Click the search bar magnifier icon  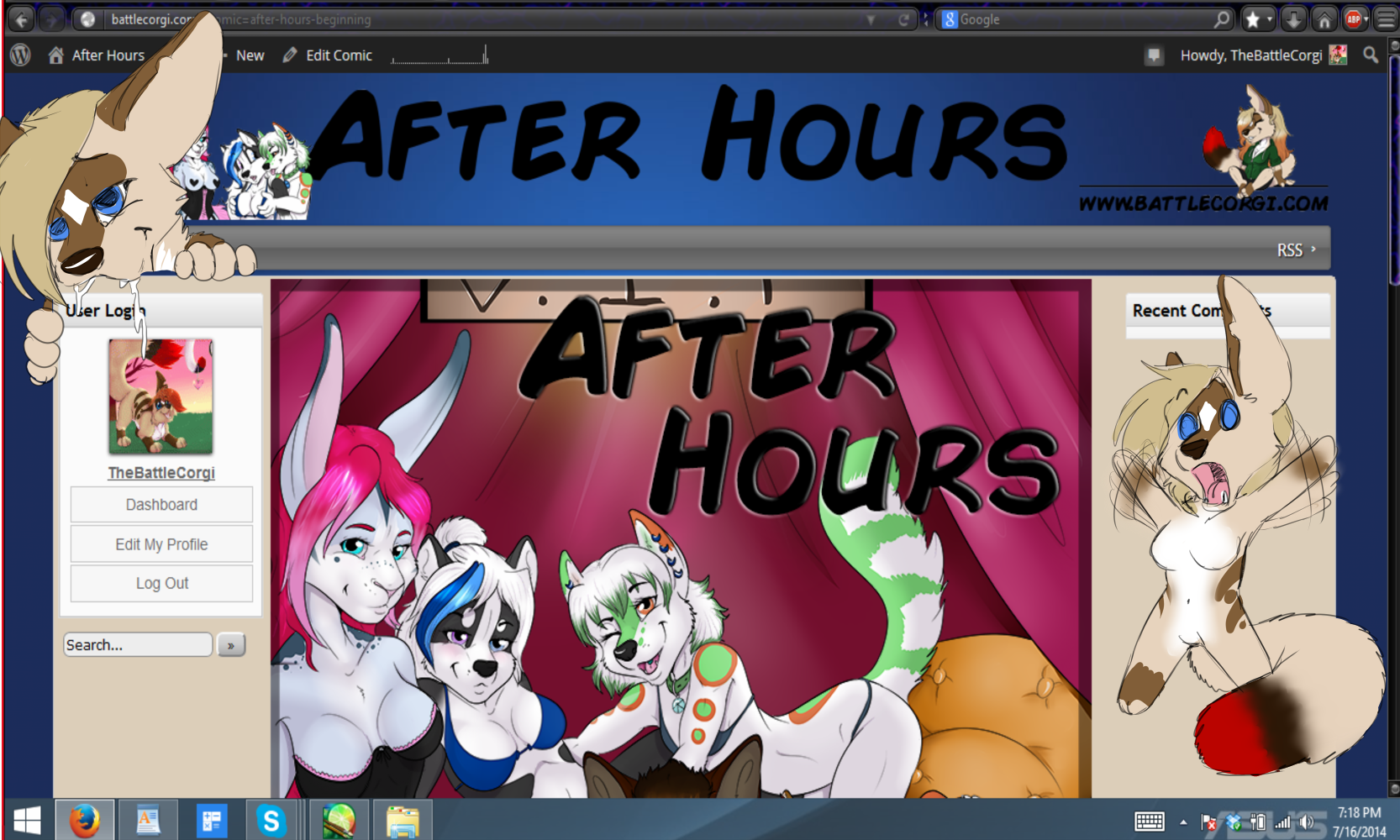point(1222,19)
